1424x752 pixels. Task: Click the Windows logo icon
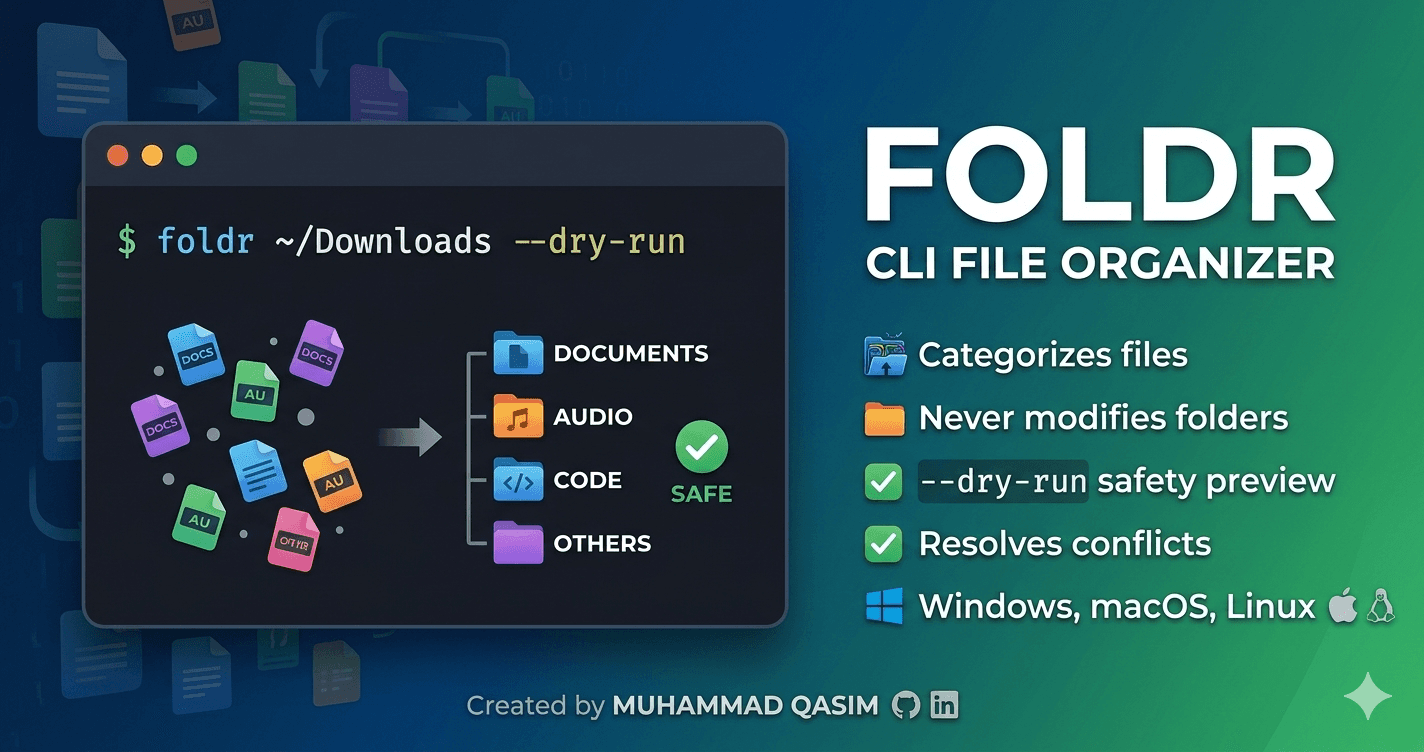click(x=884, y=607)
